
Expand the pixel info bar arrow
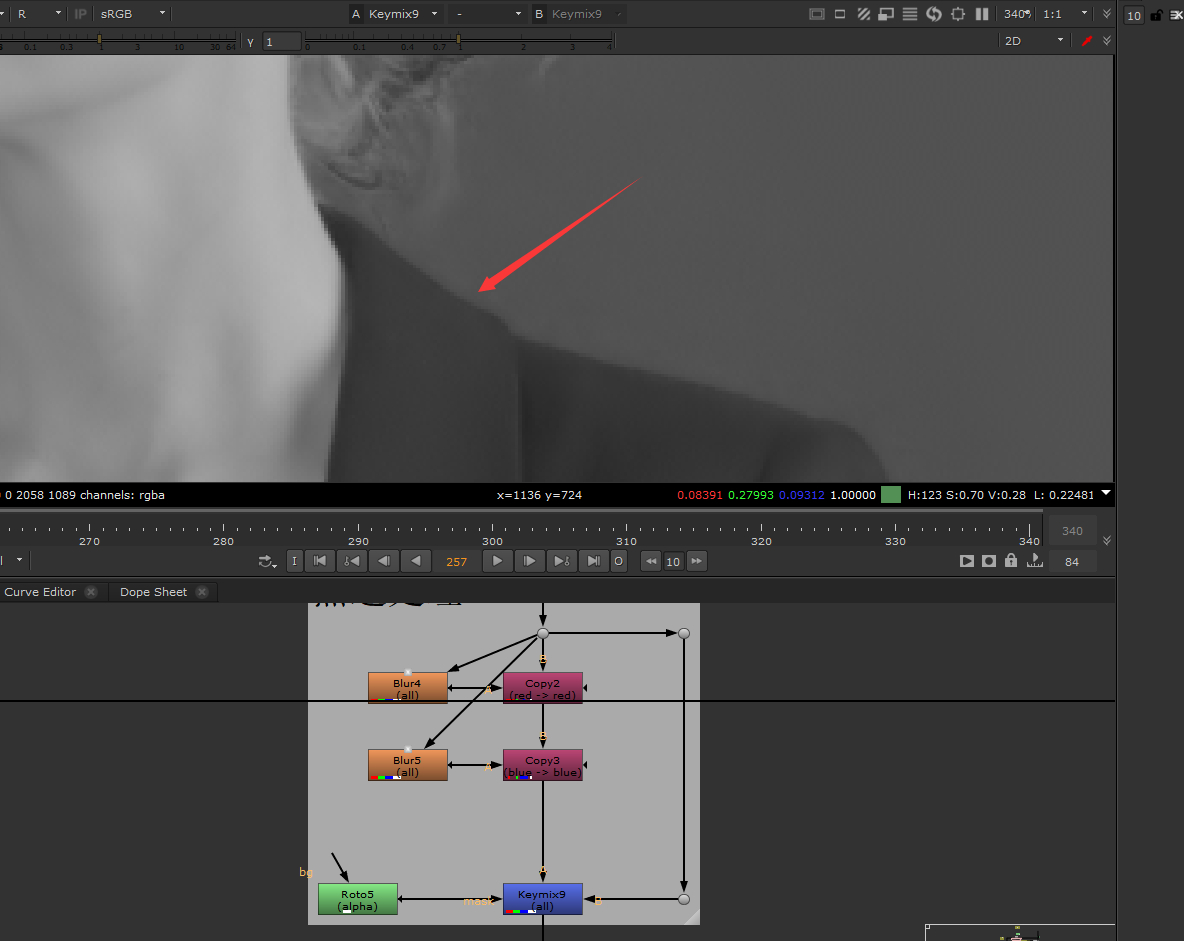pos(1105,494)
